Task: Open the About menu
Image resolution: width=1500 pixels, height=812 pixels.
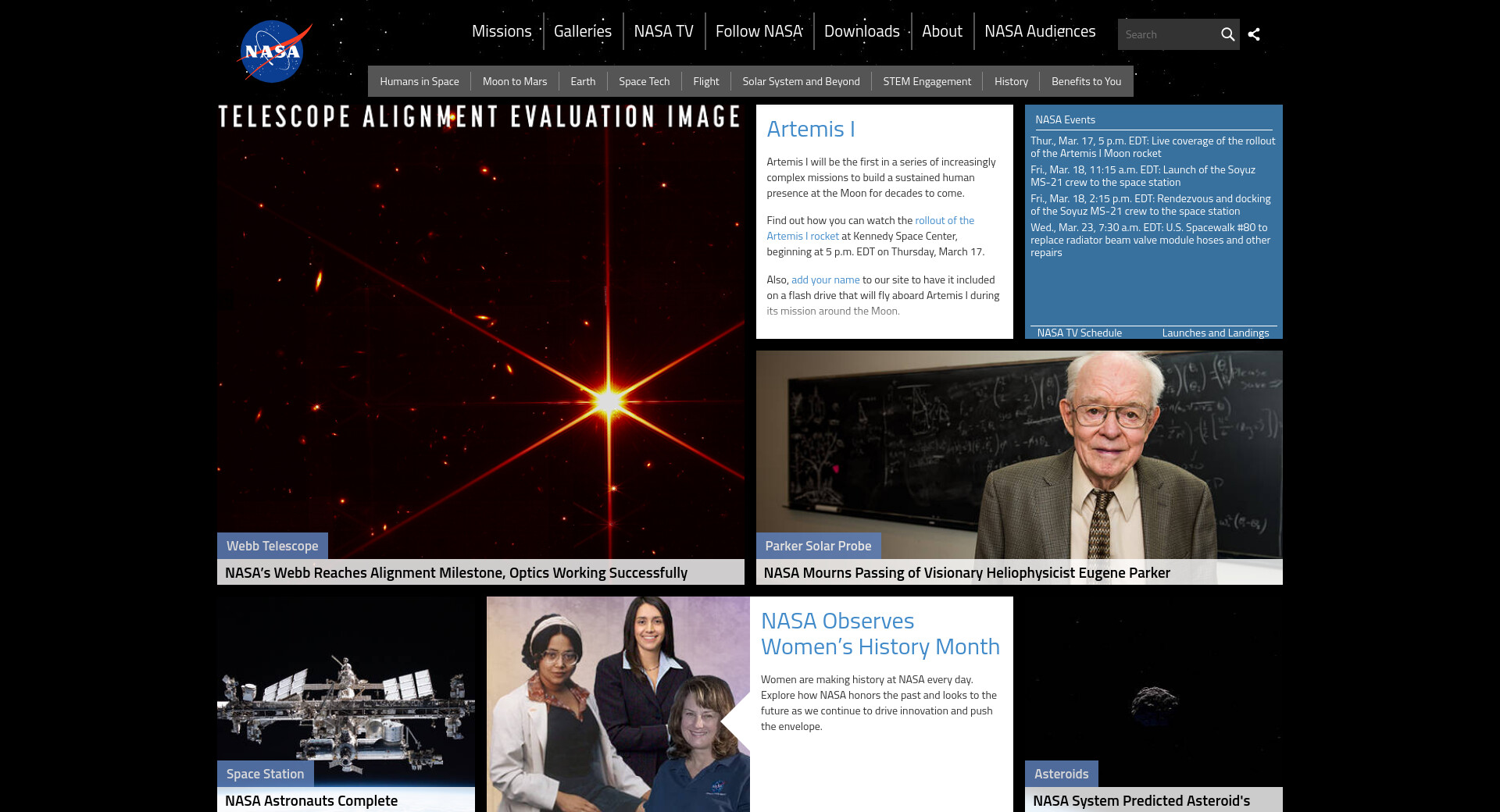Action: pos(942,31)
